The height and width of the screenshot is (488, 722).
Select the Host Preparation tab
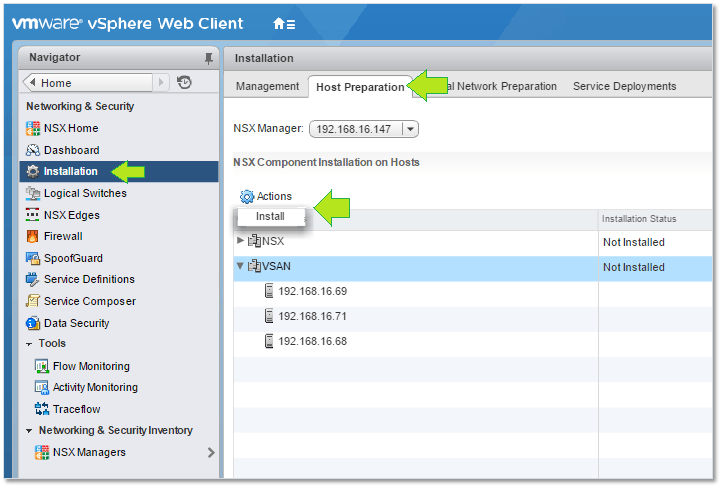click(360, 87)
